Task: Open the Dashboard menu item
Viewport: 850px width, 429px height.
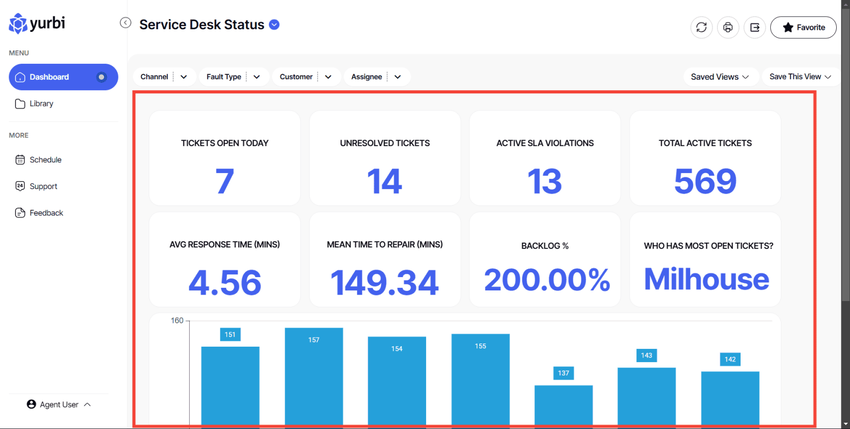Action: 63,77
